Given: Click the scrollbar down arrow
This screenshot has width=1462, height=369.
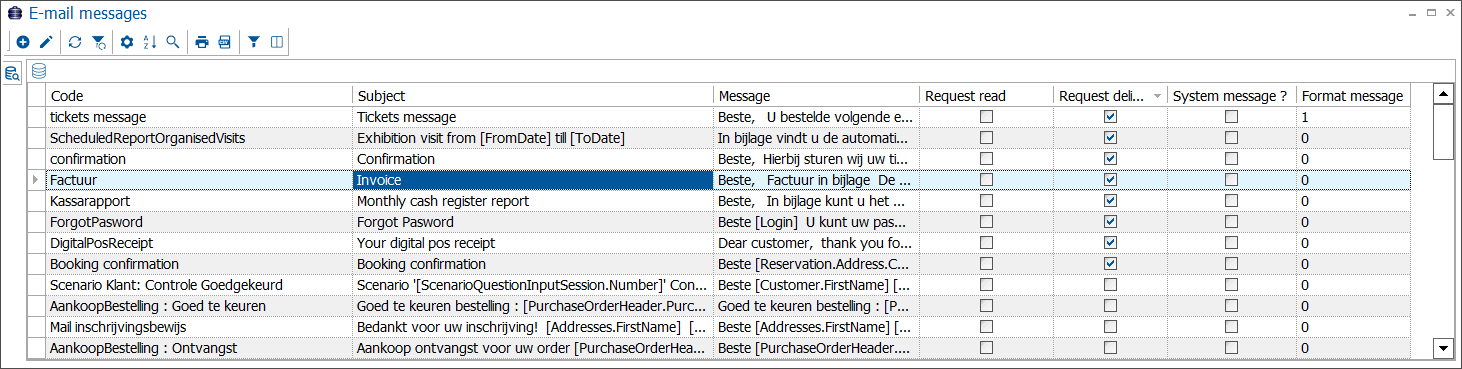Looking at the screenshot, I should pos(1443,348).
